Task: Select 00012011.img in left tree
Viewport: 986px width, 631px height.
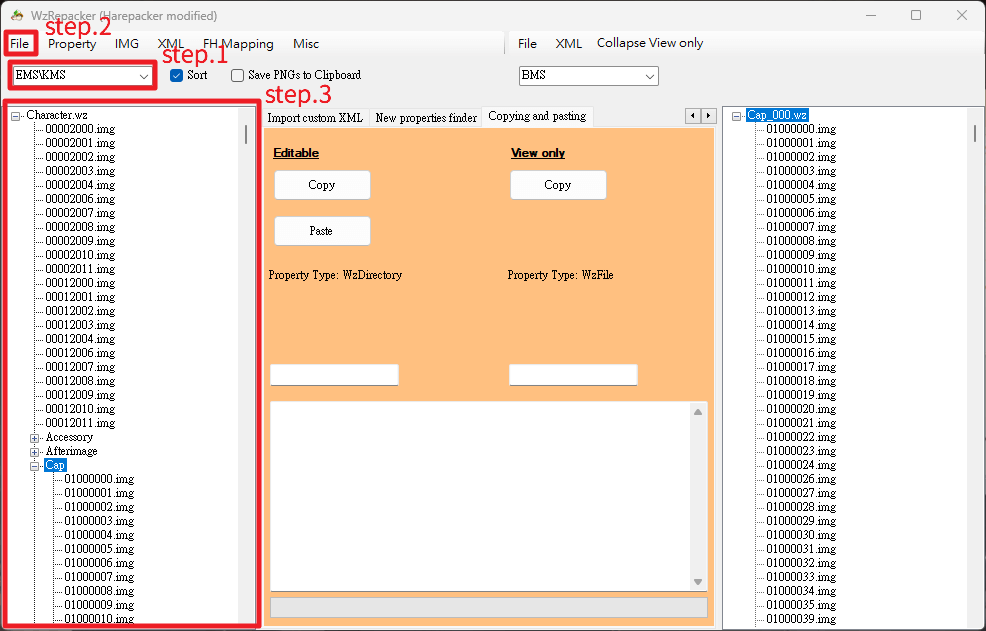Action: [80, 423]
